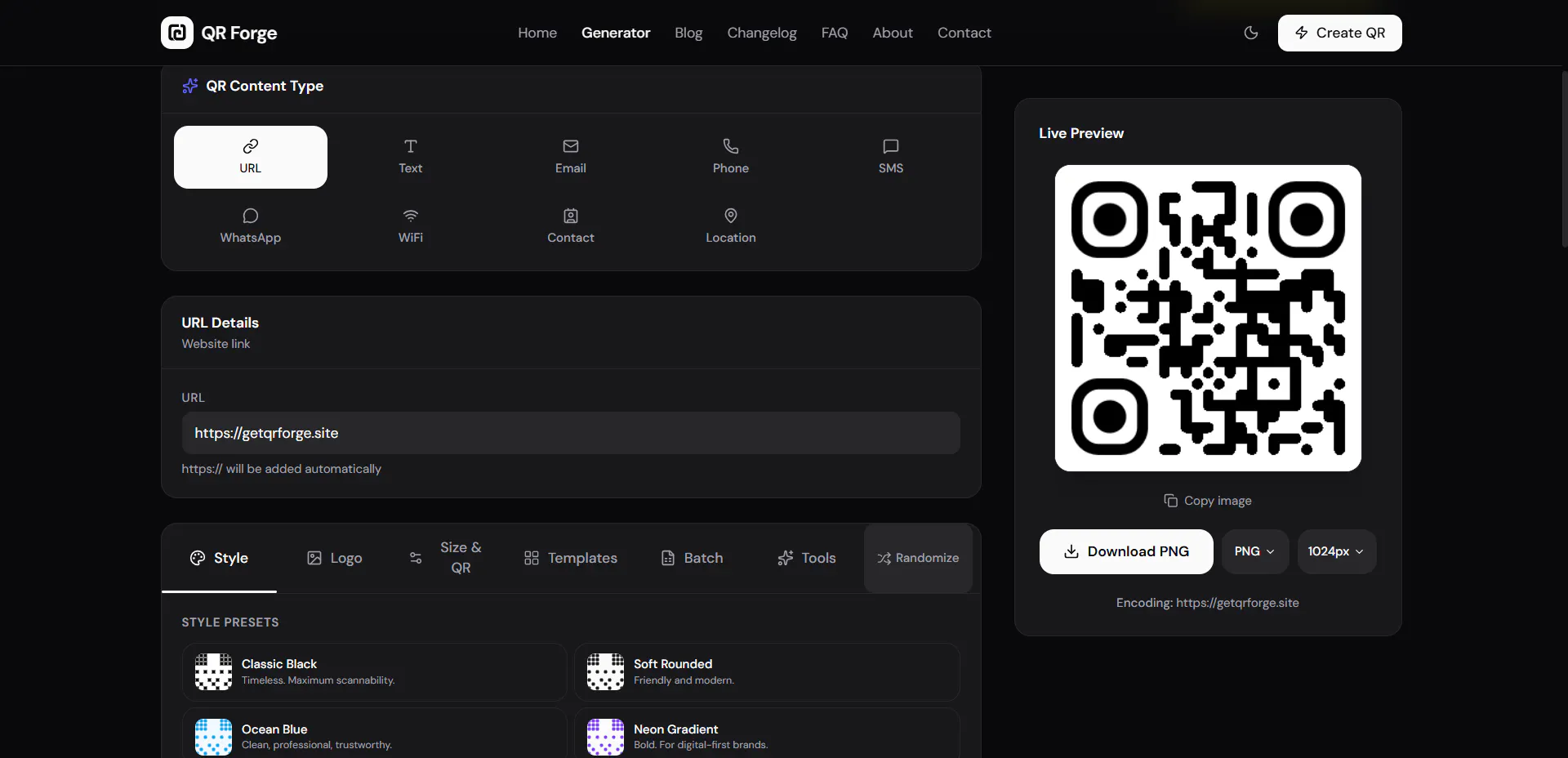
Task: Switch to the Tools tab
Action: [807, 558]
